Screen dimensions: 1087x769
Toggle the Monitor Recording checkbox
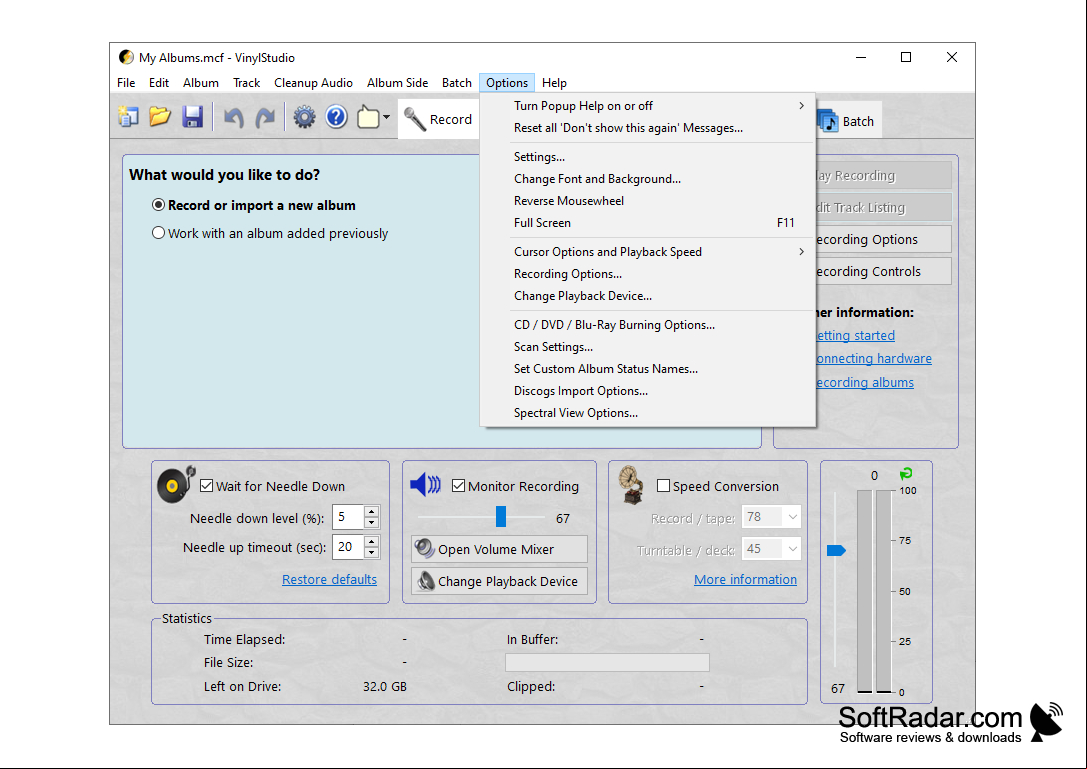pos(458,486)
